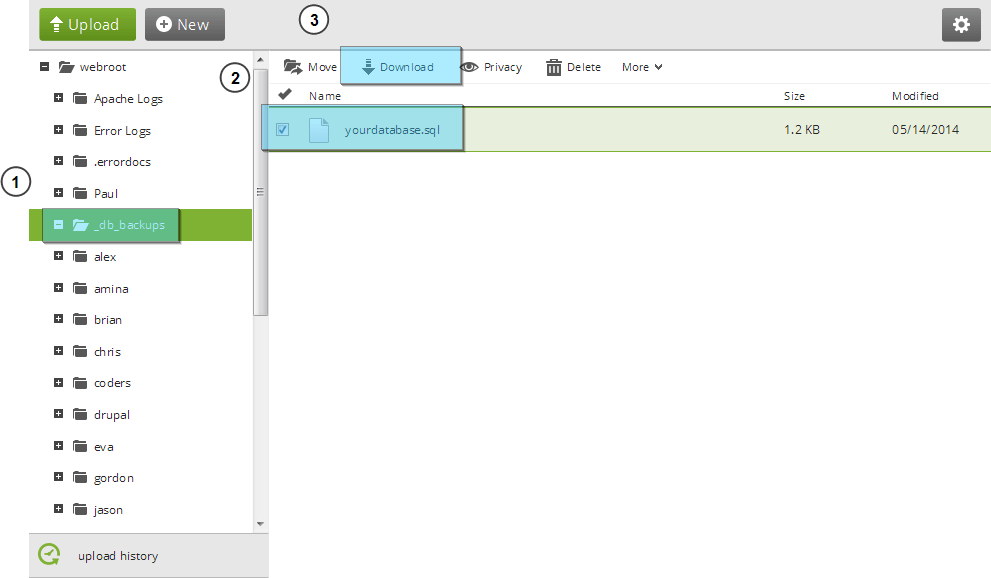Click the .errordocs folder icon
Image resolution: width=991 pixels, height=578 pixels.
[x=80, y=161]
